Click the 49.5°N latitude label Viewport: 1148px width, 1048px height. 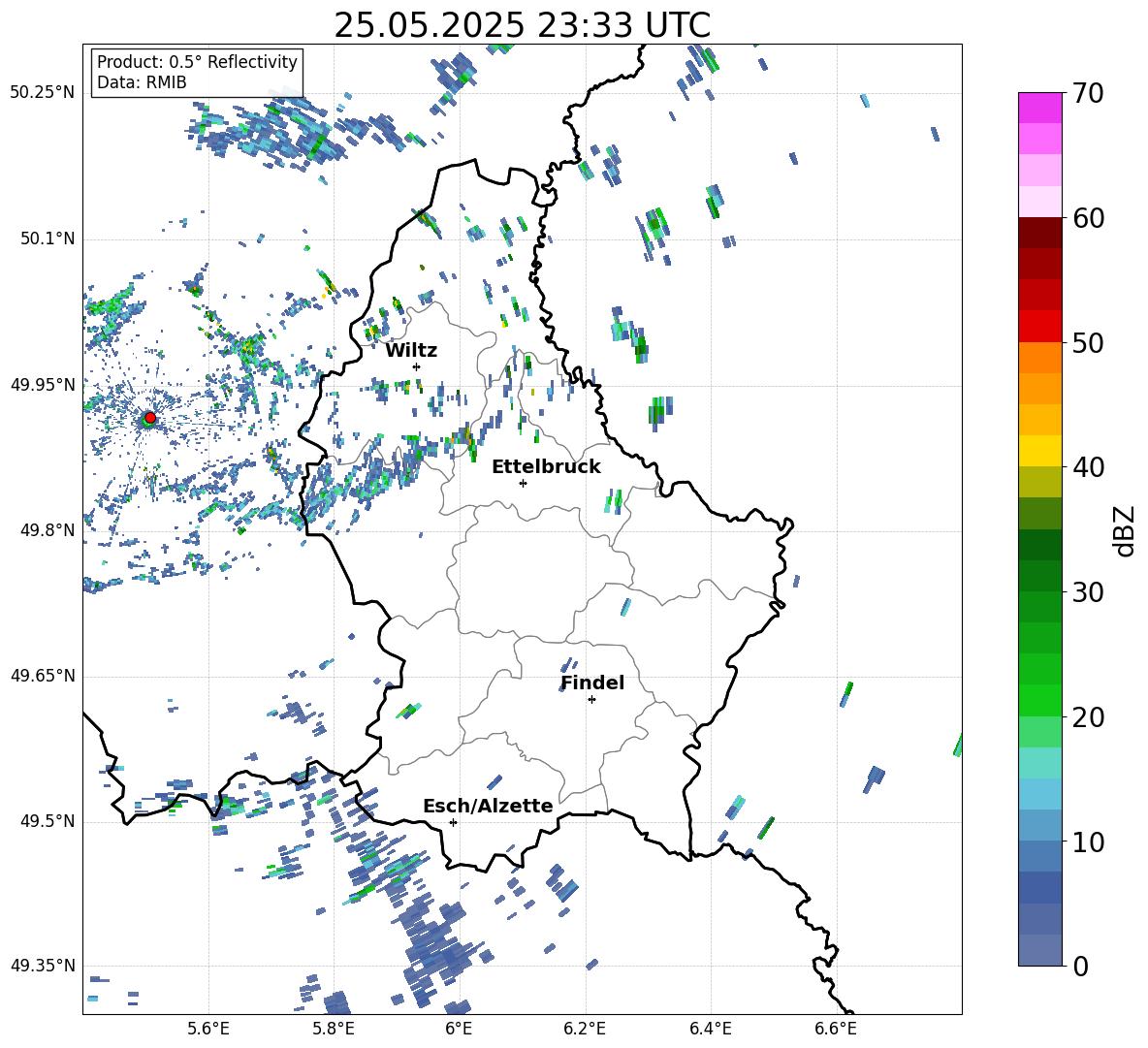[47, 822]
